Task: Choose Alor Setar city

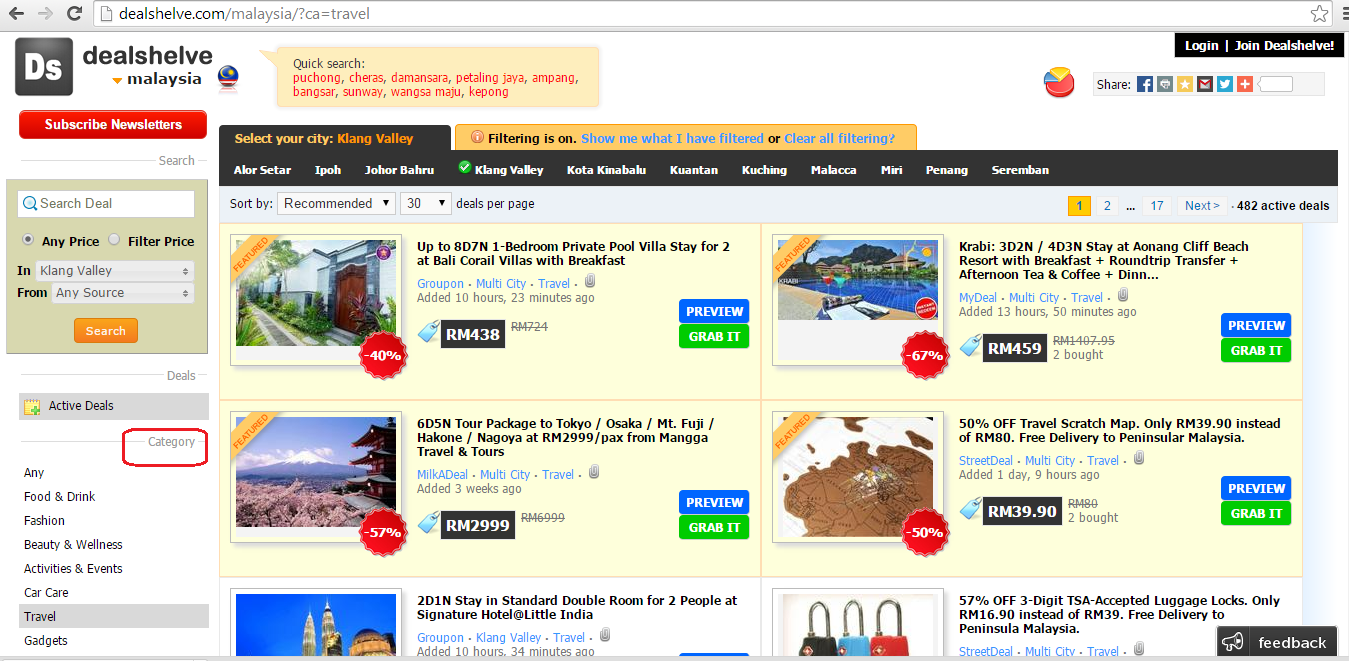Action: tap(262, 170)
